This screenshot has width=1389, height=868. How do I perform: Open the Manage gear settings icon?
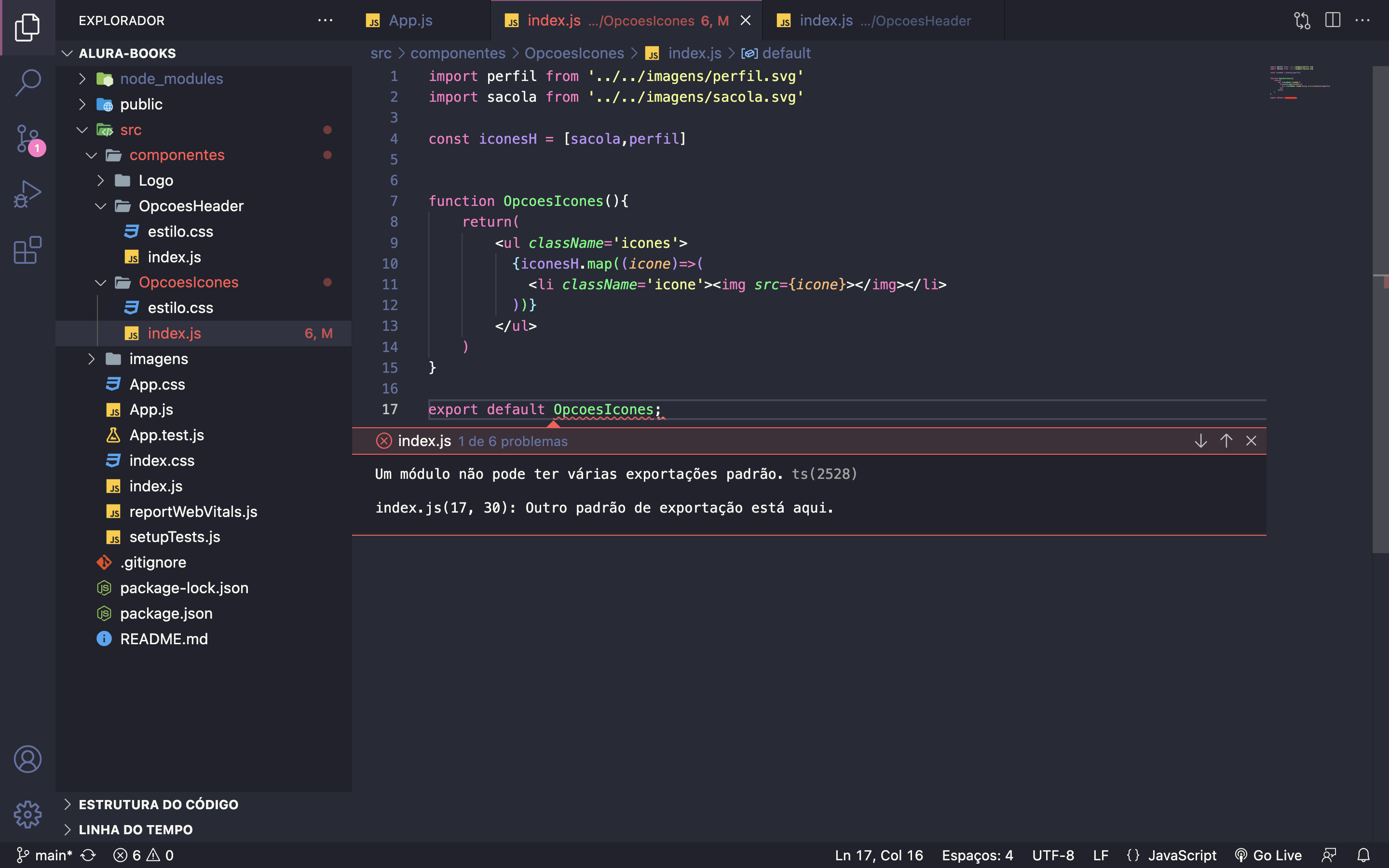click(x=27, y=814)
